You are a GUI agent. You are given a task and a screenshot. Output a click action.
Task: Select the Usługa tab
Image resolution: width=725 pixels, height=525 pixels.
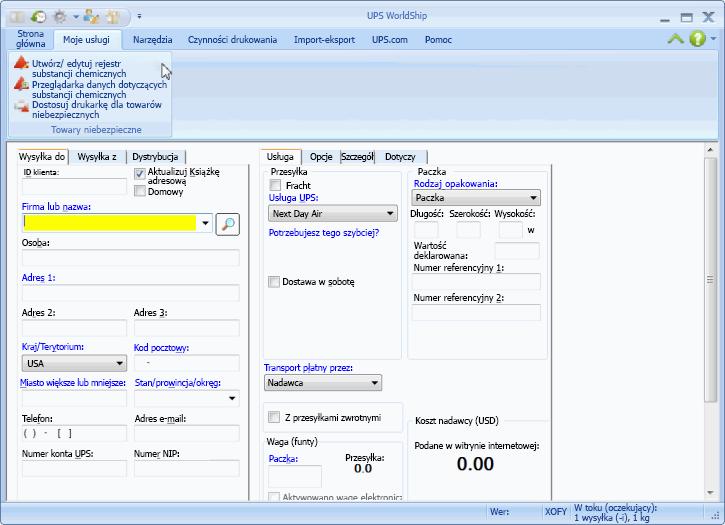point(280,156)
